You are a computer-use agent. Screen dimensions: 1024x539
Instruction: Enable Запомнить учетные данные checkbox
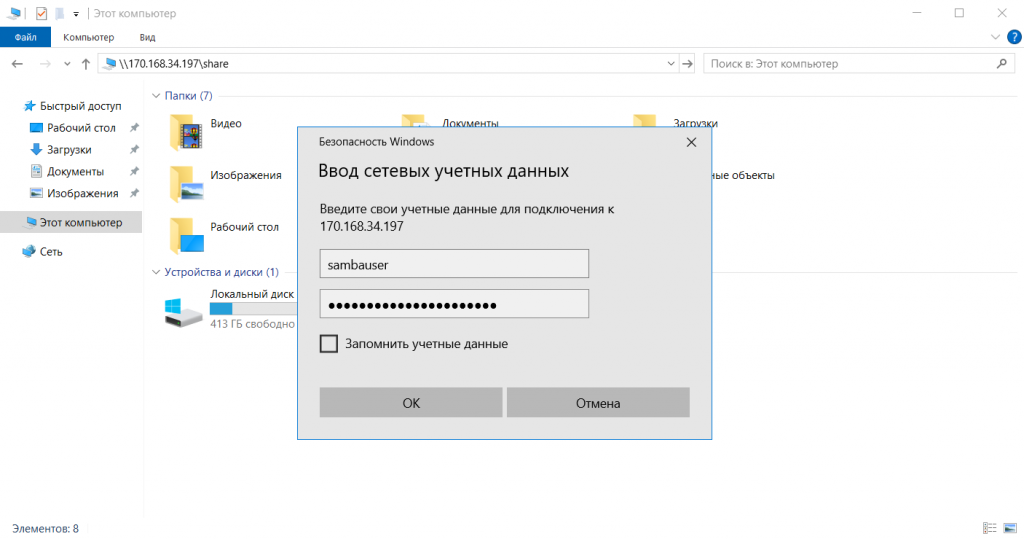[x=328, y=344]
